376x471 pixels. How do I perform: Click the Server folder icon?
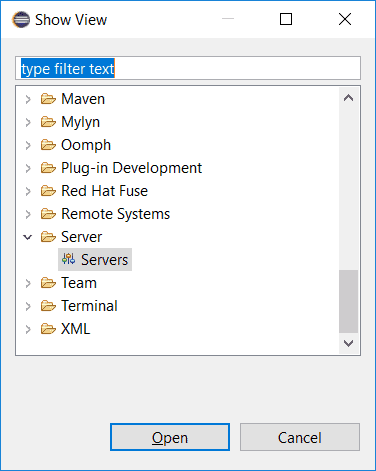(x=48, y=237)
